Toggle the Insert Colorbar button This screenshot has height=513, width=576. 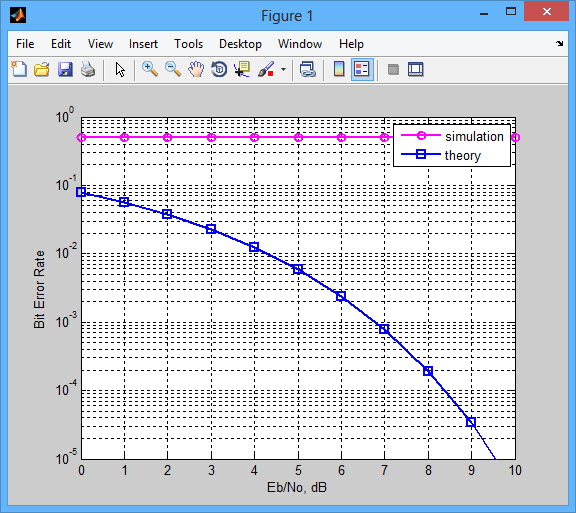pyautogui.click(x=339, y=69)
